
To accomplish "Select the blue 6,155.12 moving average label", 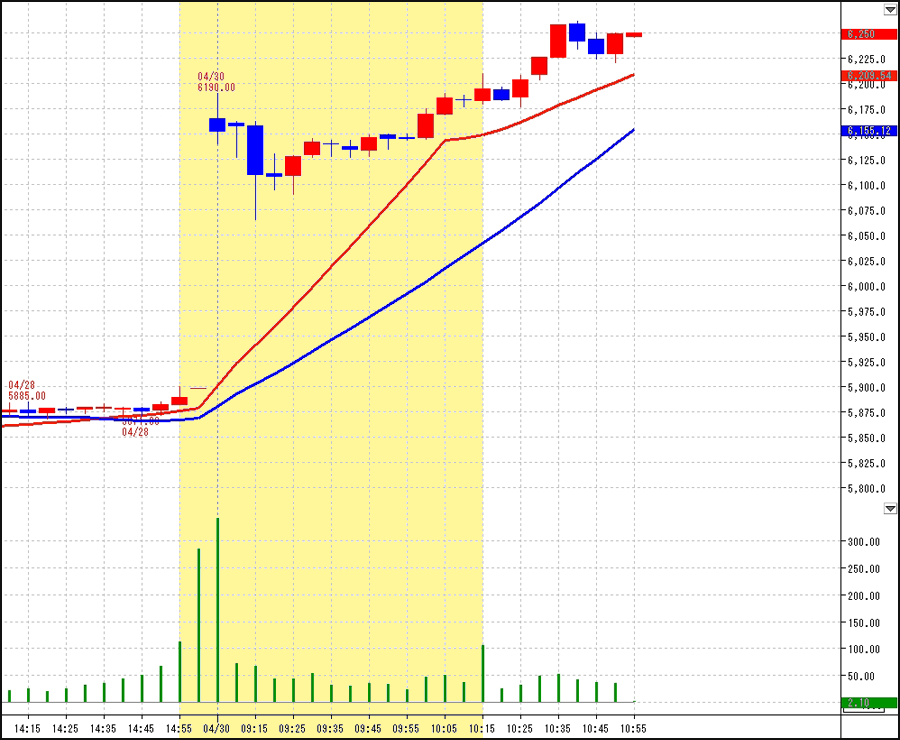I will 869,131.
